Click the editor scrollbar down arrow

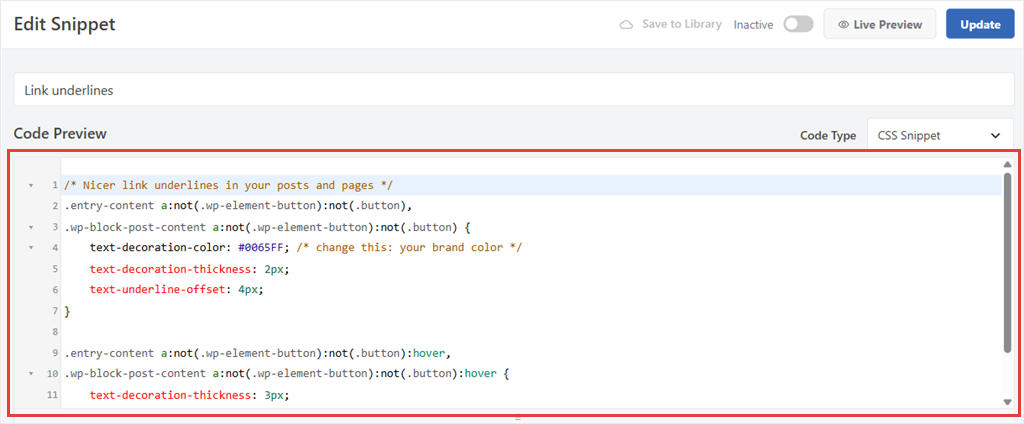tap(1007, 402)
